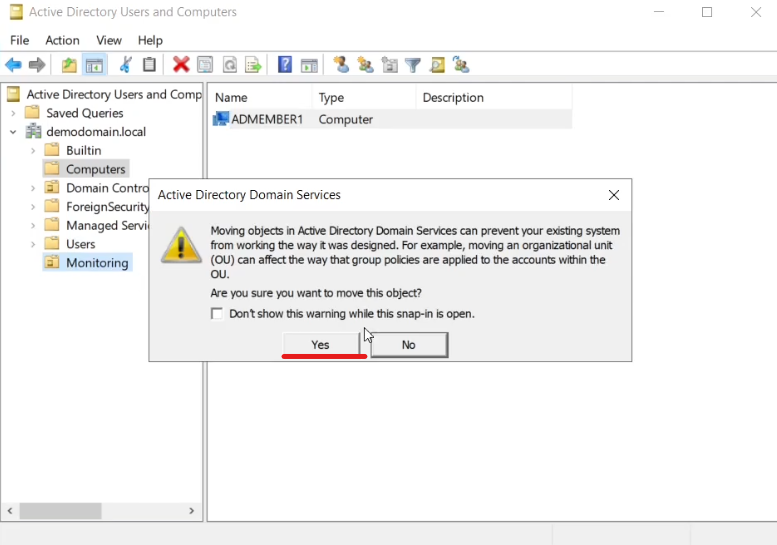Viewport: 777px width, 545px height.
Task: Sort by the Description column header
Action: pyautogui.click(x=453, y=98)
